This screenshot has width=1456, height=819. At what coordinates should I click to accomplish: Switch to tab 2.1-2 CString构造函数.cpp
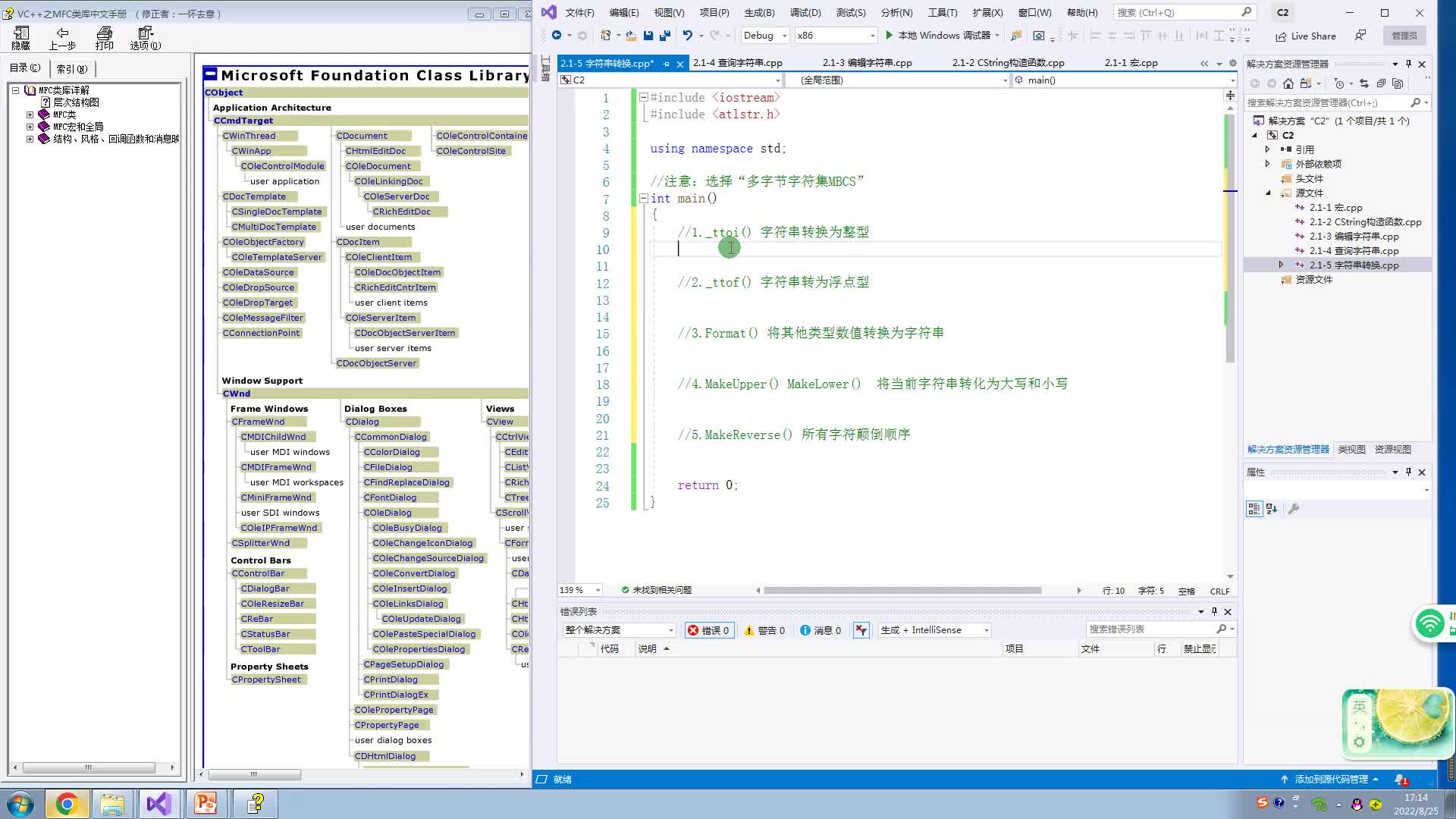1009,63
